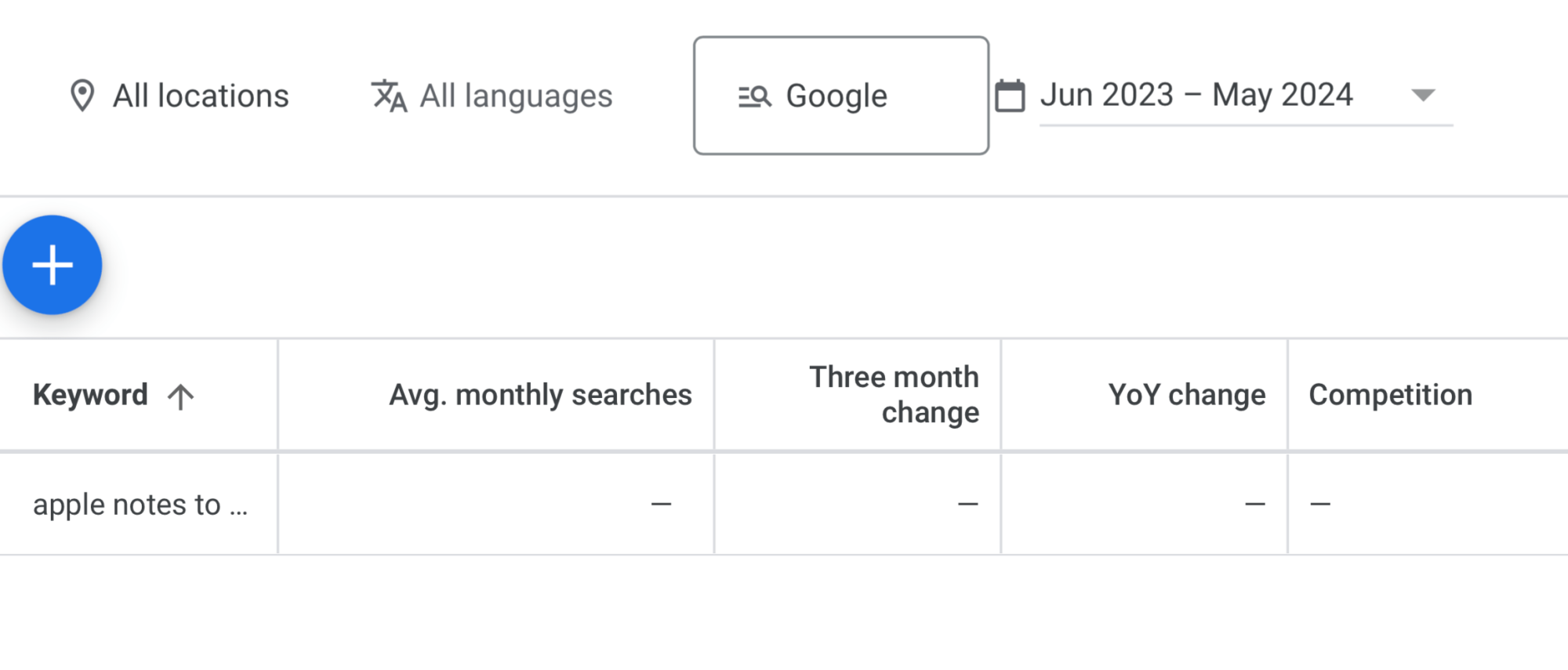Click the avg. monthly searches cell dash

(661, 504)
